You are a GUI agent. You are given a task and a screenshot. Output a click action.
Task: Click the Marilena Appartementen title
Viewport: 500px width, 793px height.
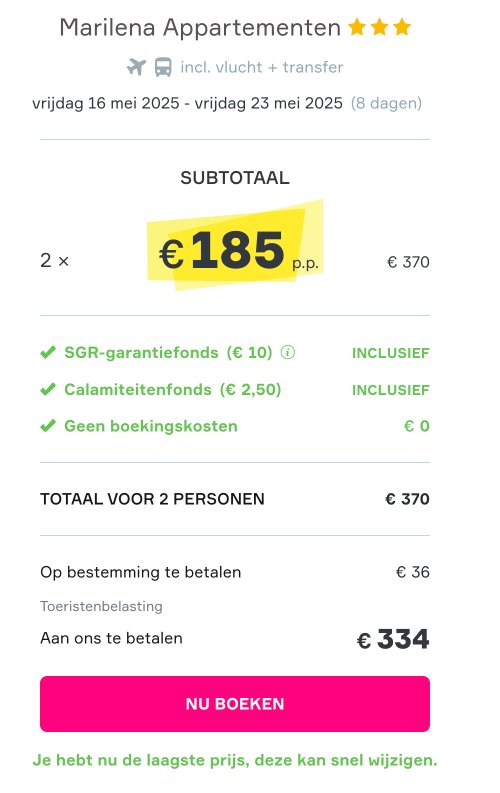tap(200, 28)
